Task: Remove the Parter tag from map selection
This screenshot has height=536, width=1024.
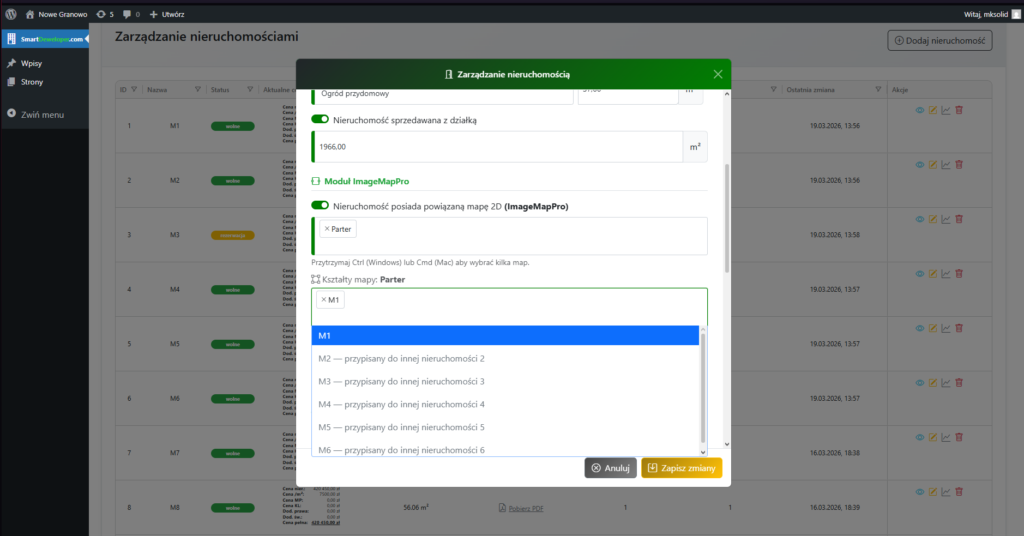Action: [x=327, y=229]
